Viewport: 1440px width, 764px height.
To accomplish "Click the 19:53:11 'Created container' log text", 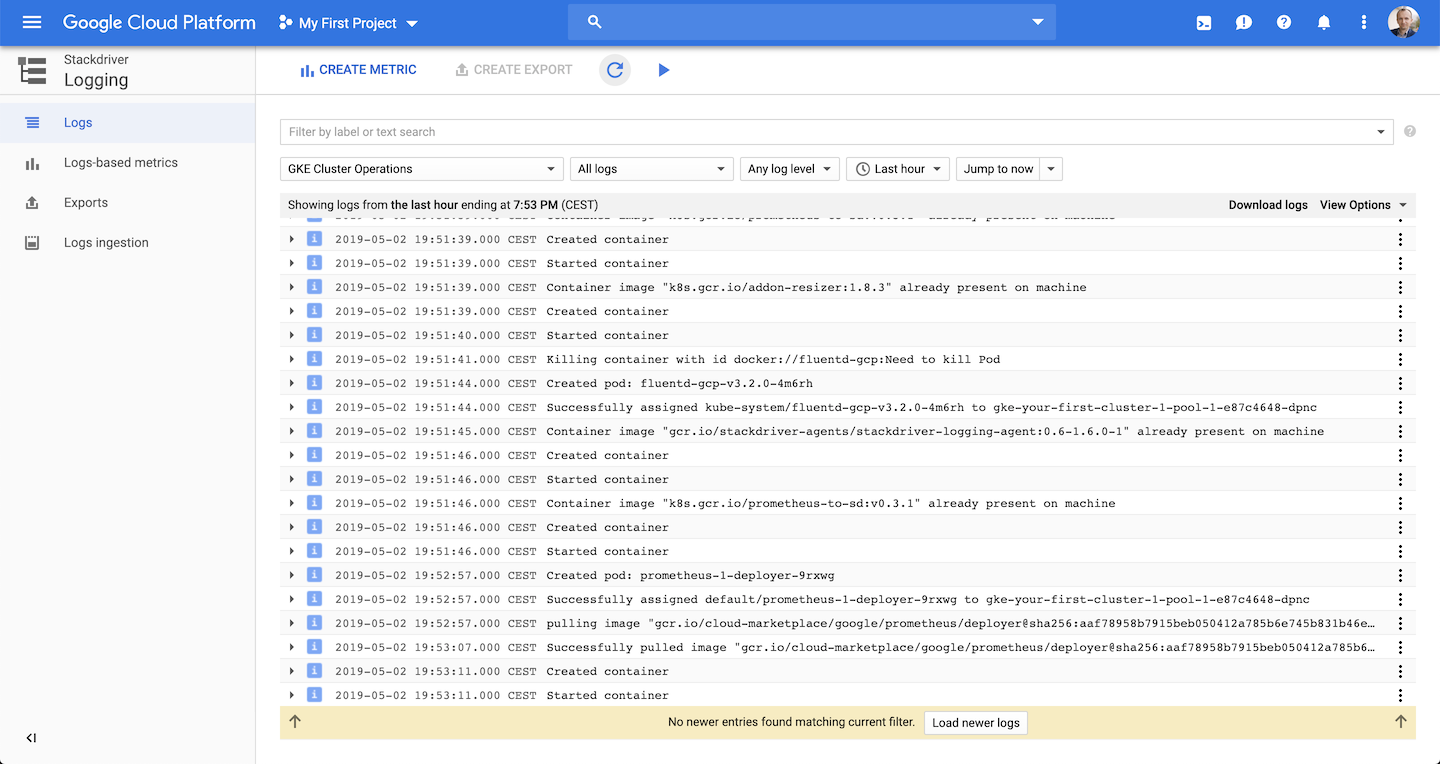I will click(x=608, y=671).
